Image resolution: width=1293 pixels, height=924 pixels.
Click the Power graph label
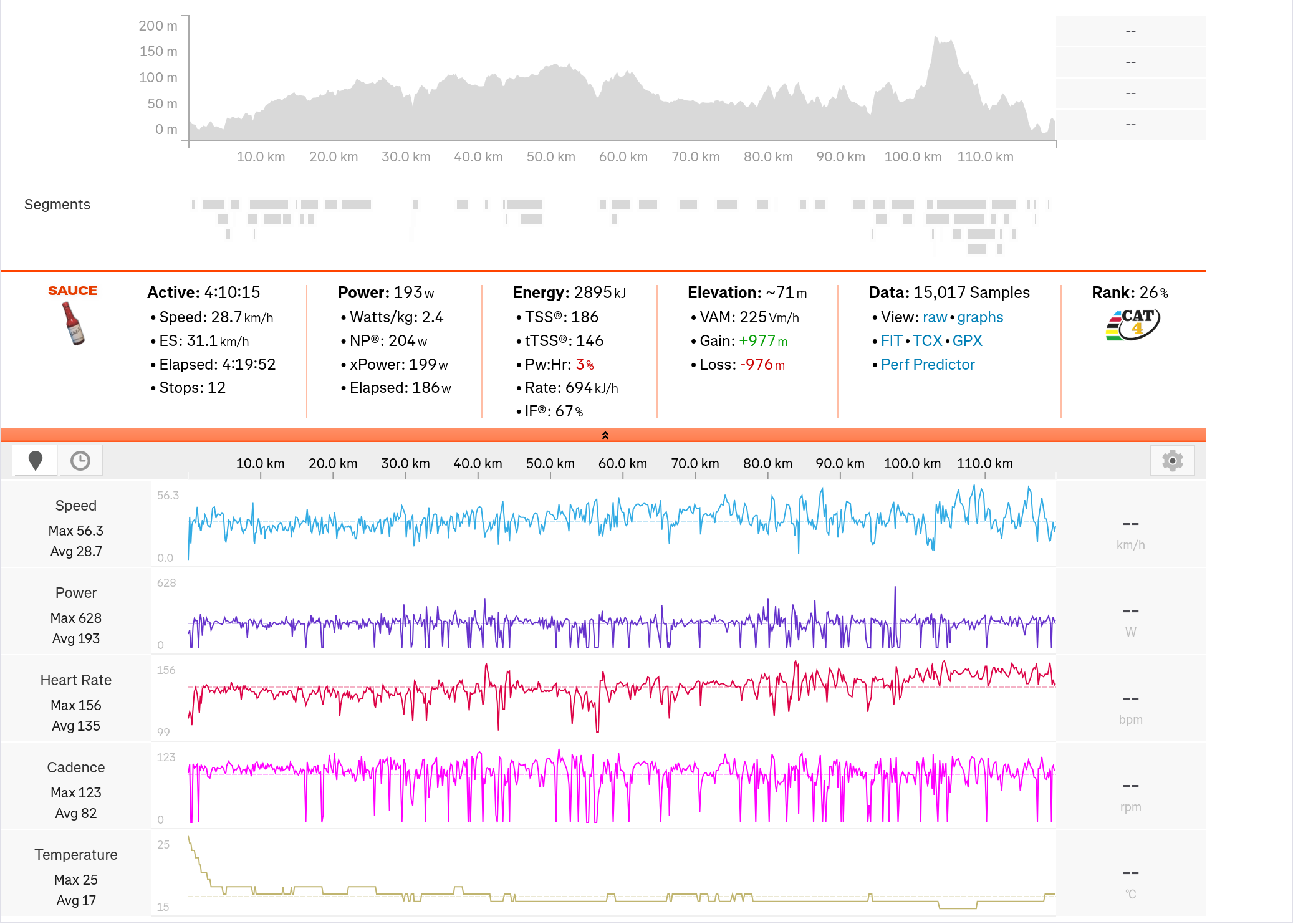point(76,593)
